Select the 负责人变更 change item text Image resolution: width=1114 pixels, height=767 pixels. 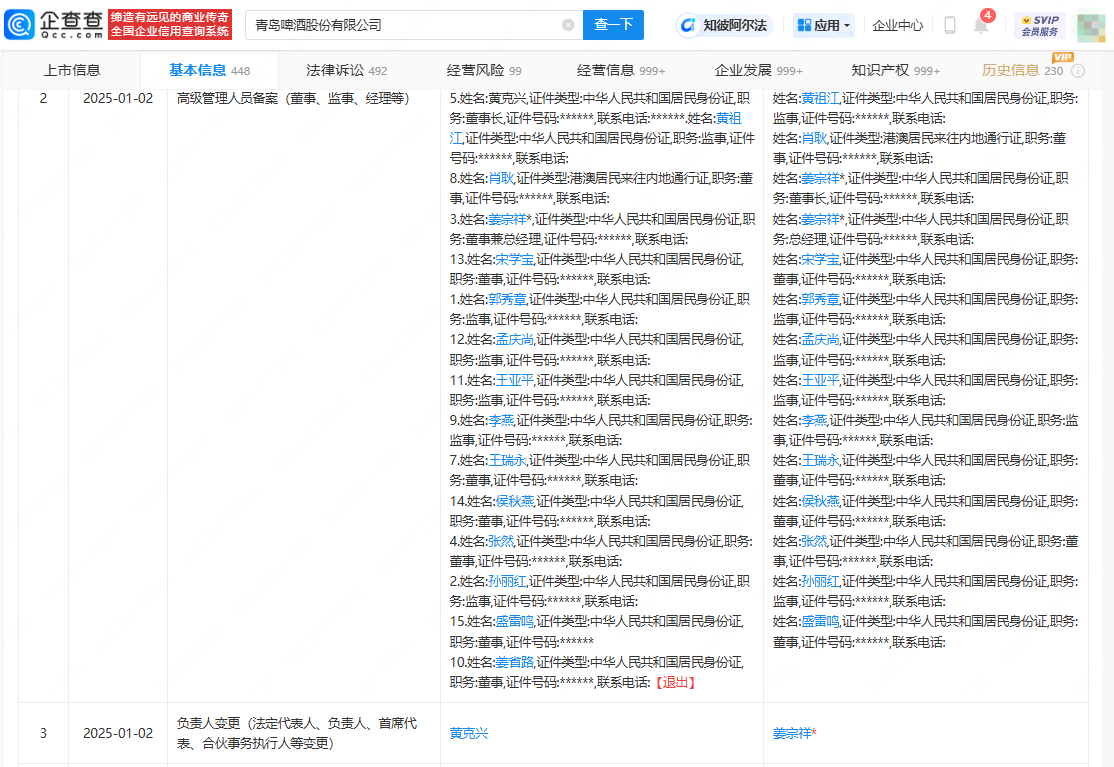click(x=297, y=733)
